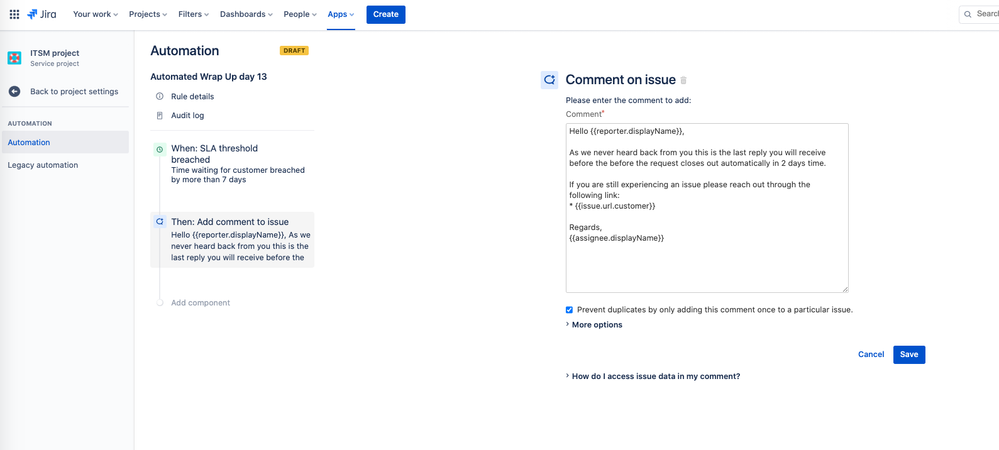999x450 pixels.
Task: Click the Audit log document icon
Action: tap(159, 116)
